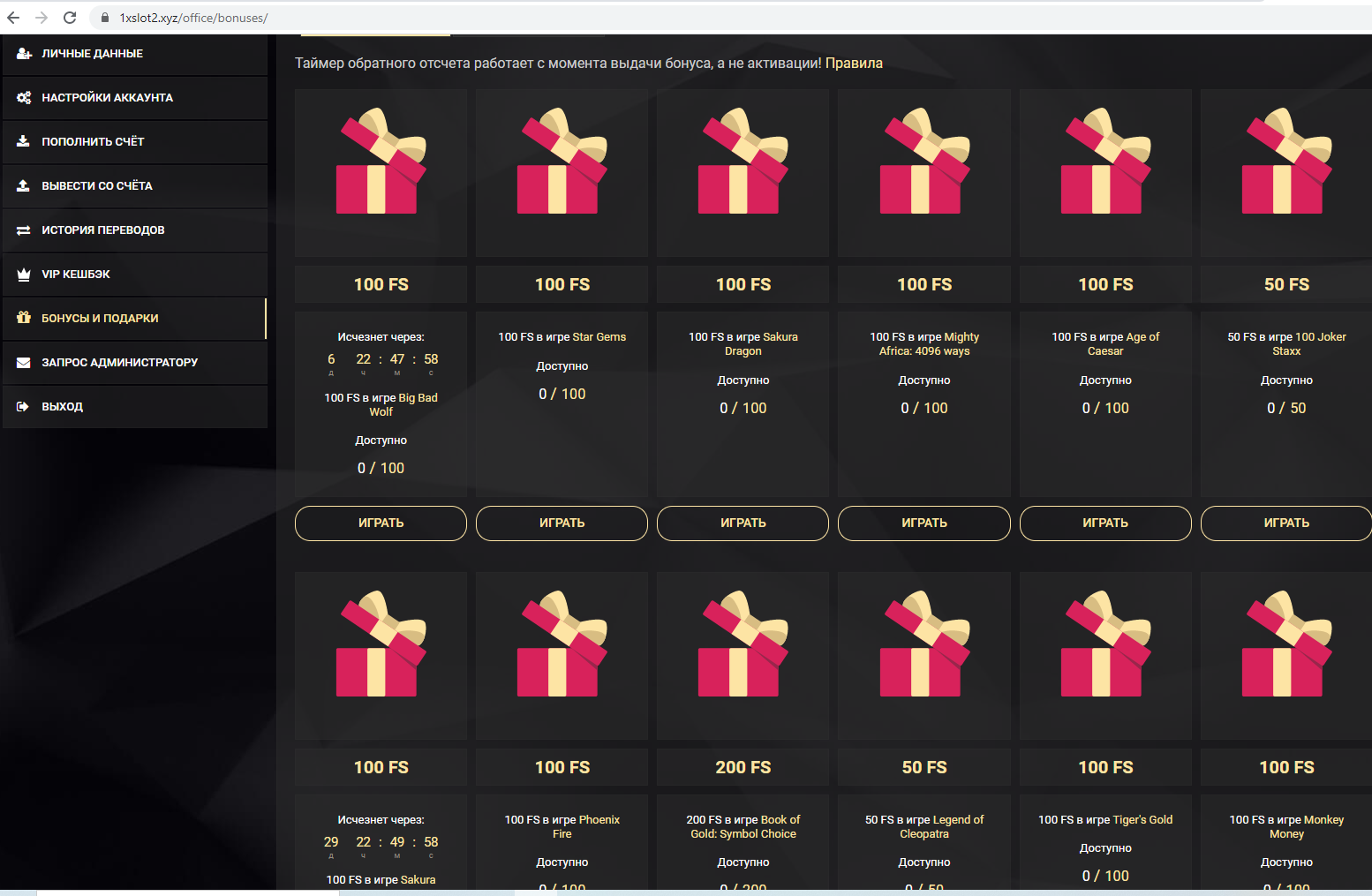Click the 29 days countdown timer
This screenshot has width=1372, height=896.
coord(381,847)
